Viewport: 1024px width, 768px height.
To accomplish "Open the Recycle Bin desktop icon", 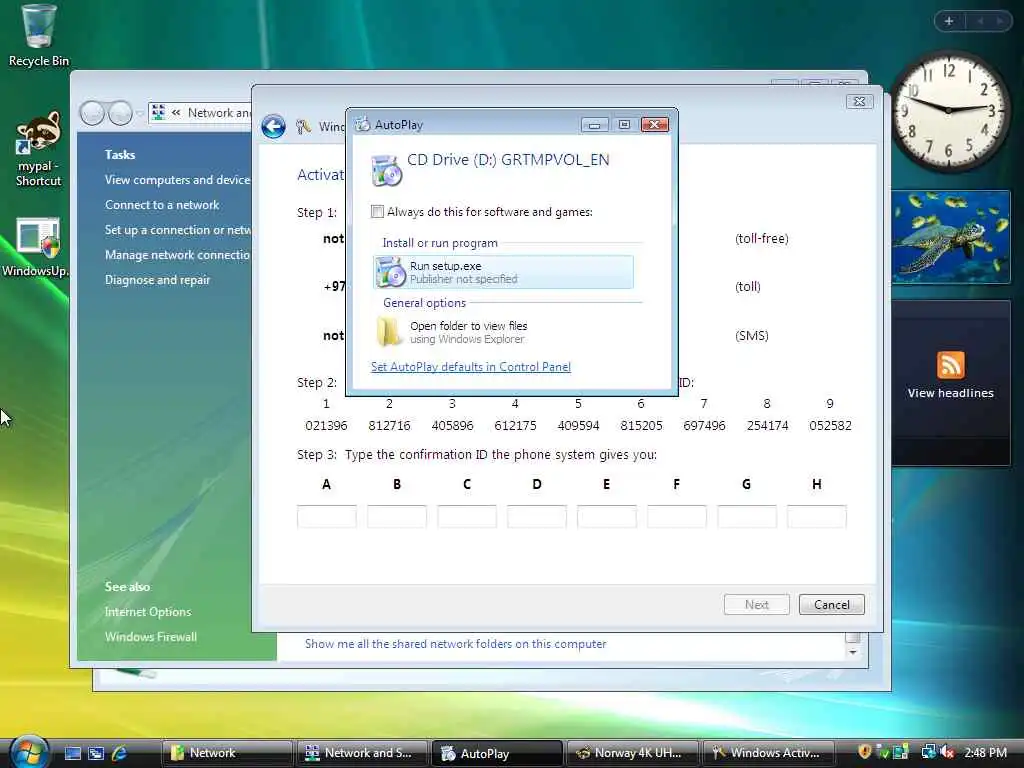I will click(38, 35).
